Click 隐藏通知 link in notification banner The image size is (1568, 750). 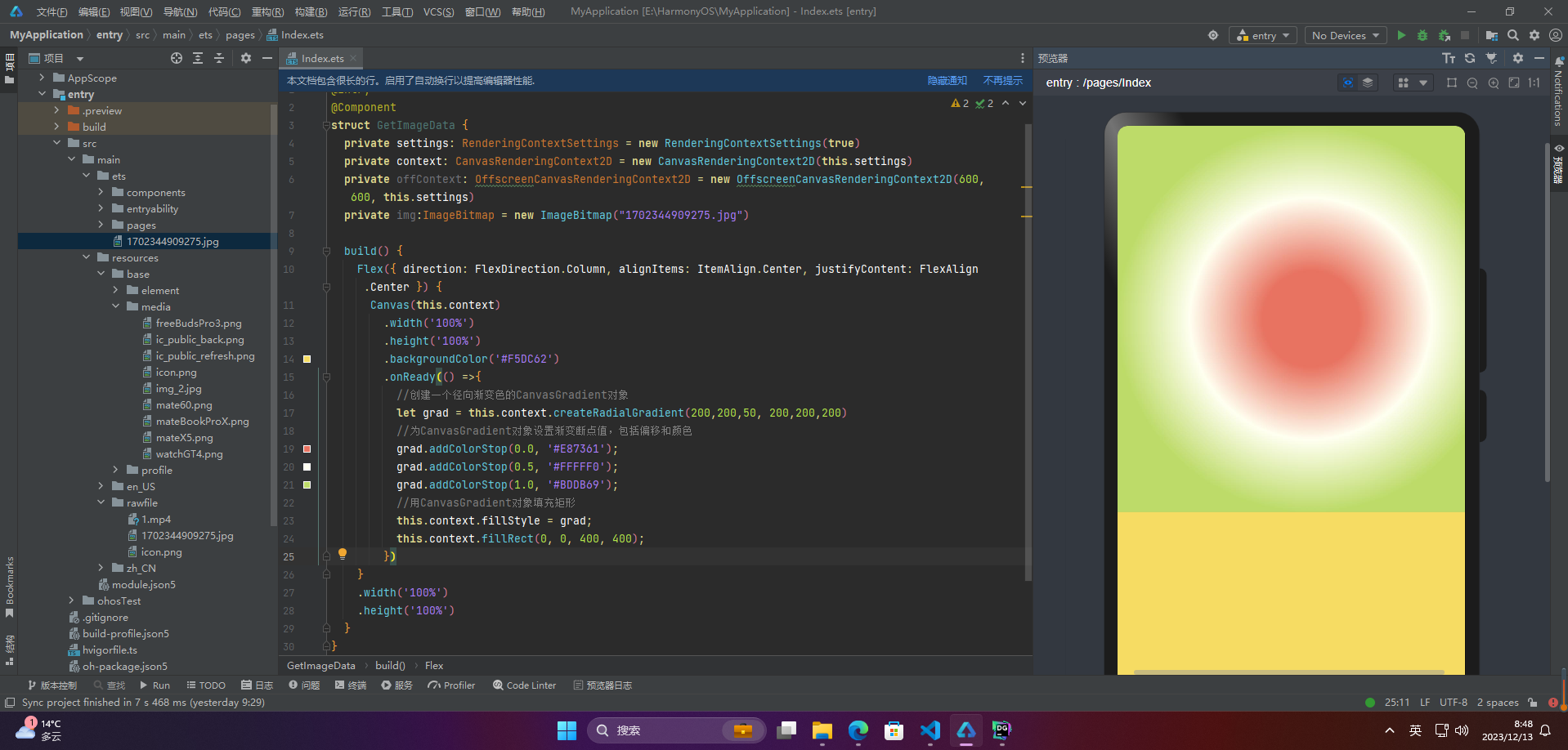pyautogui.click(x=947, y=80)
